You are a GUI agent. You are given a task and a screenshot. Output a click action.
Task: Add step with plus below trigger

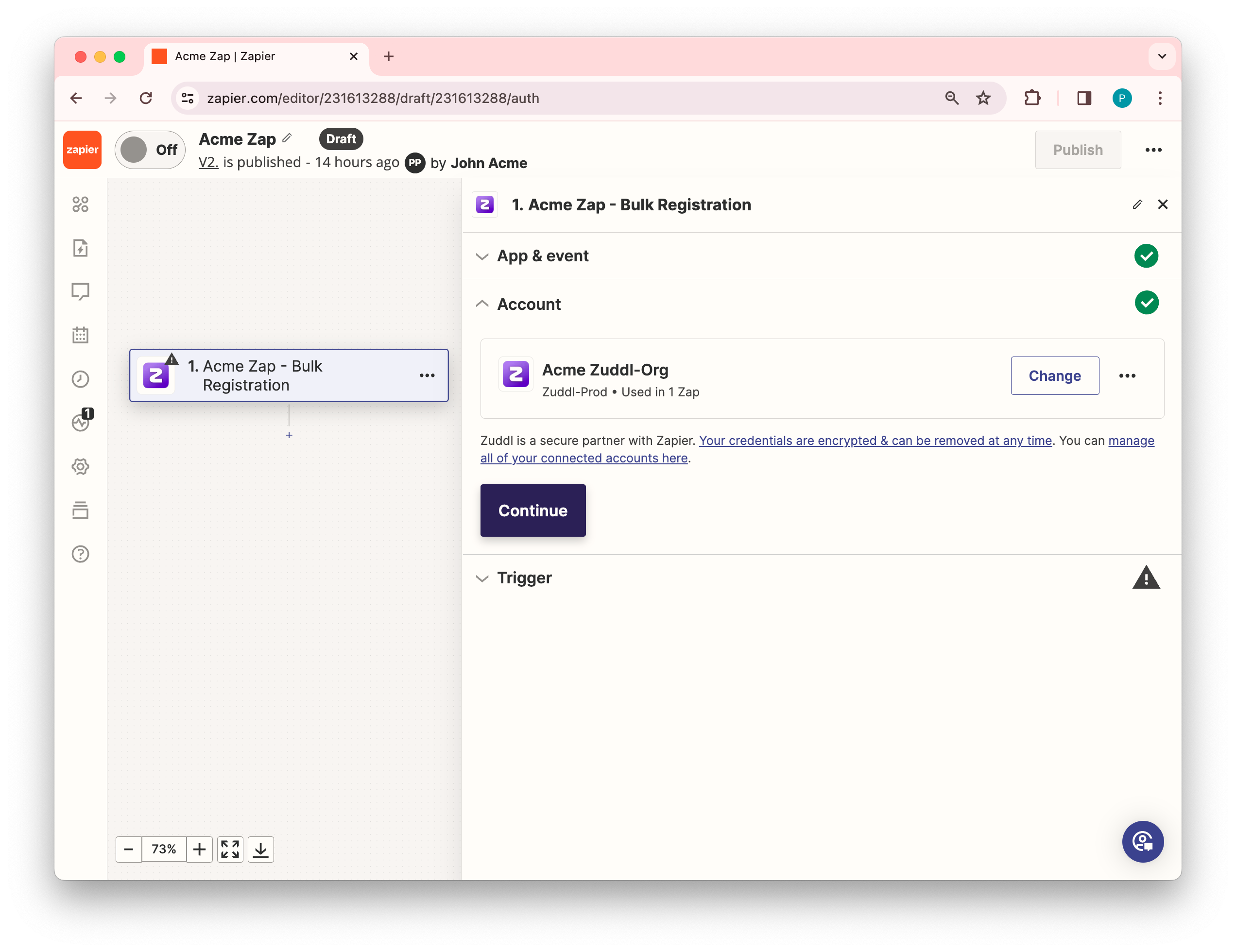[x=289, y=435]
